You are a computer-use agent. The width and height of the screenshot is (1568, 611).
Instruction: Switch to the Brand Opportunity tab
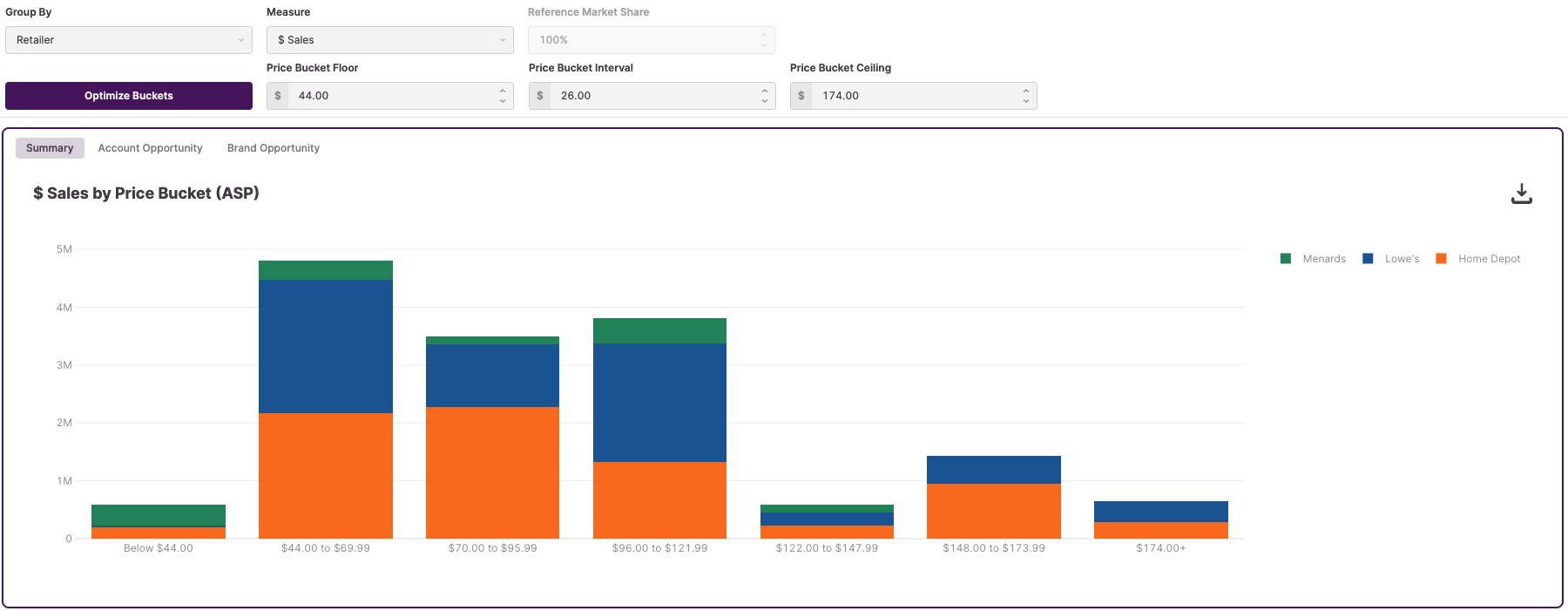[274, 148]
